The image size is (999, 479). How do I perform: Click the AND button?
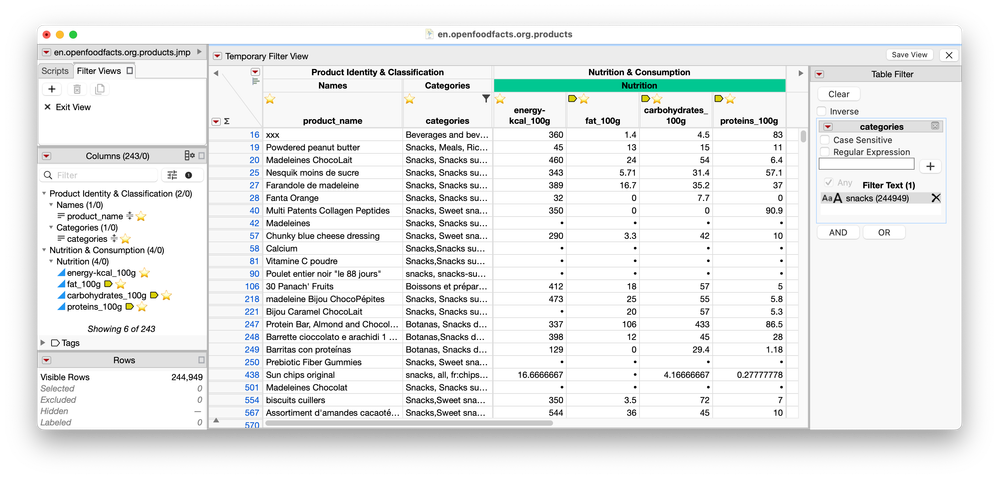click(x=838, y=232)
